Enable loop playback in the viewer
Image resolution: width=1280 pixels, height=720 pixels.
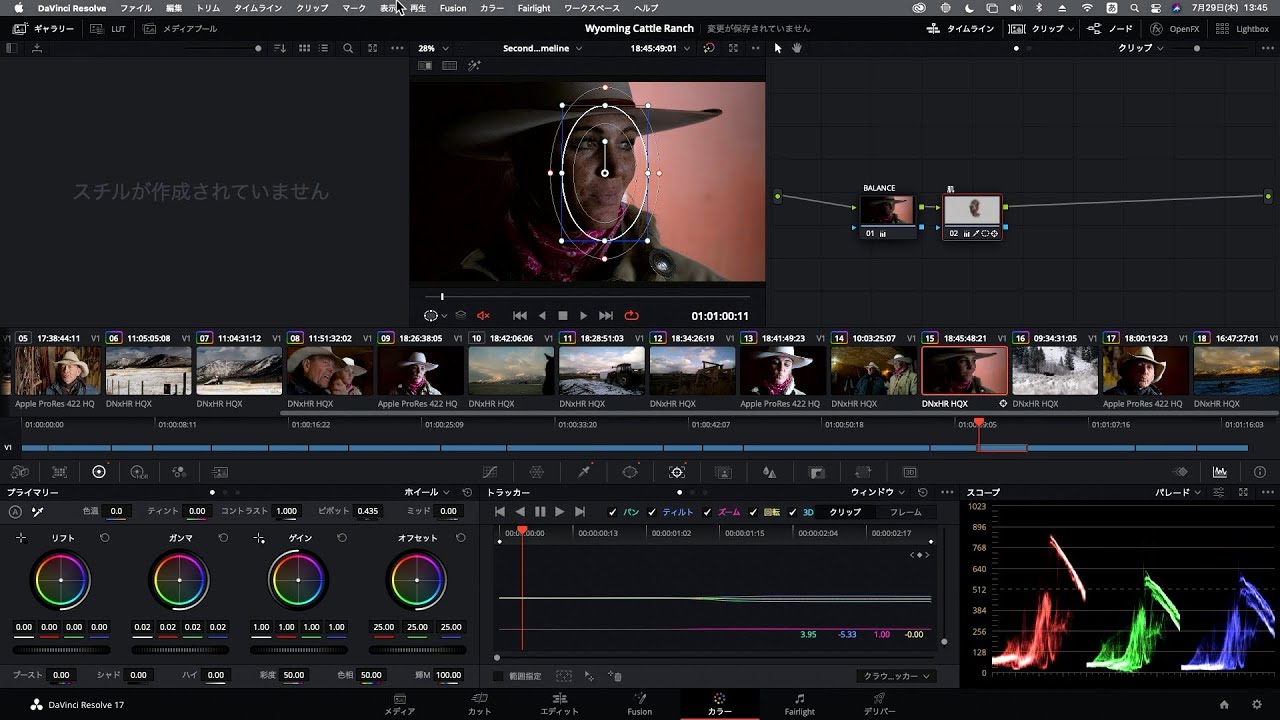(x=631, y=314)
